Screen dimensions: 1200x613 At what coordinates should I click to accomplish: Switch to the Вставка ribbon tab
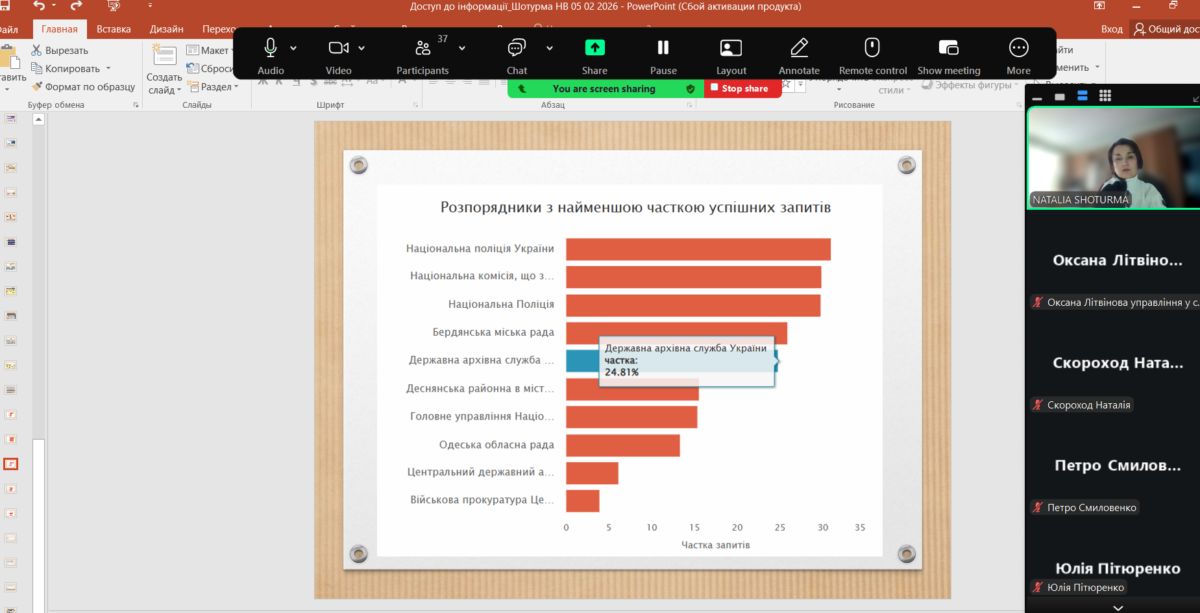113,29
